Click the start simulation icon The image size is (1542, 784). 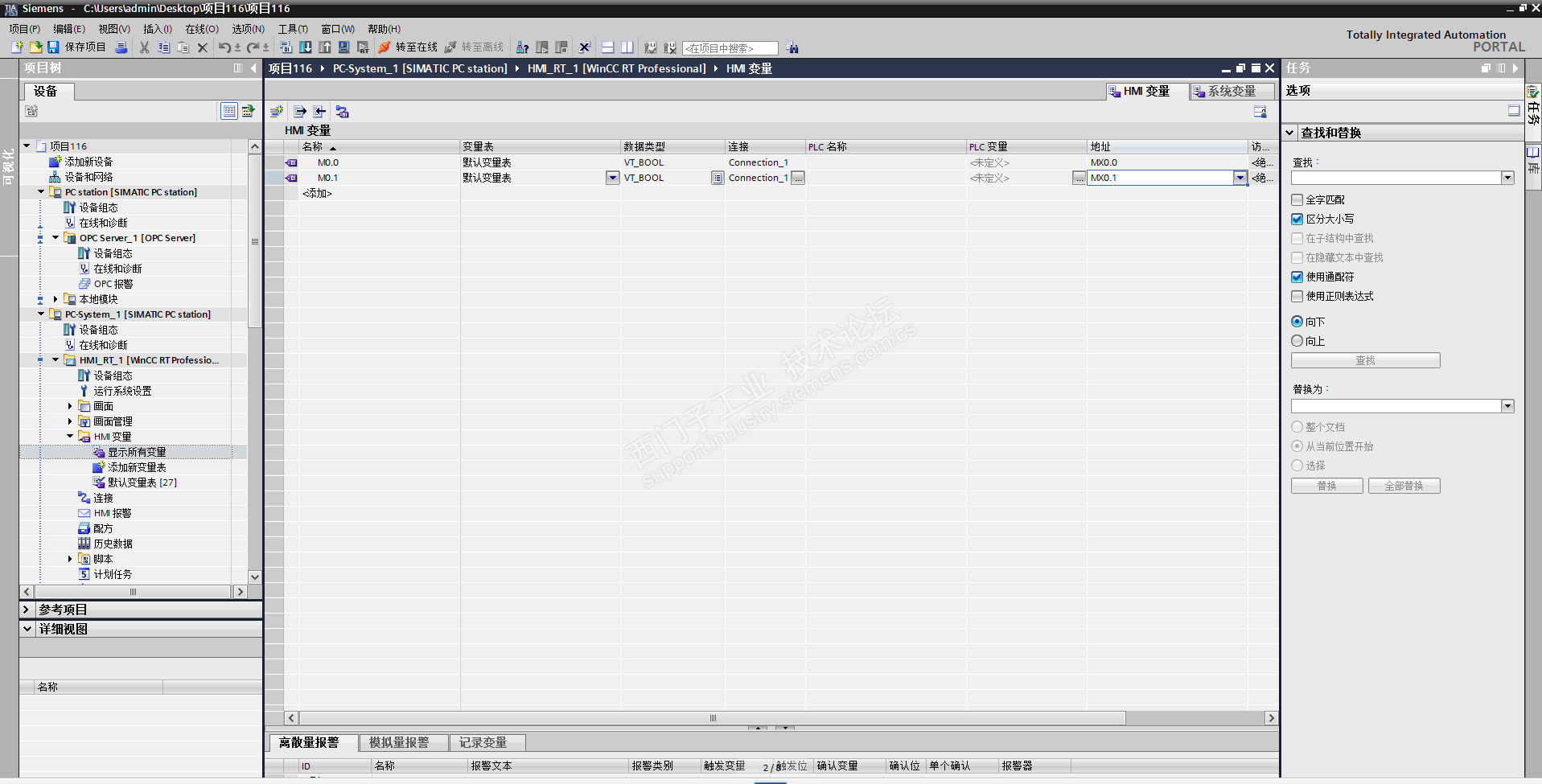click(x=344, y=47)
